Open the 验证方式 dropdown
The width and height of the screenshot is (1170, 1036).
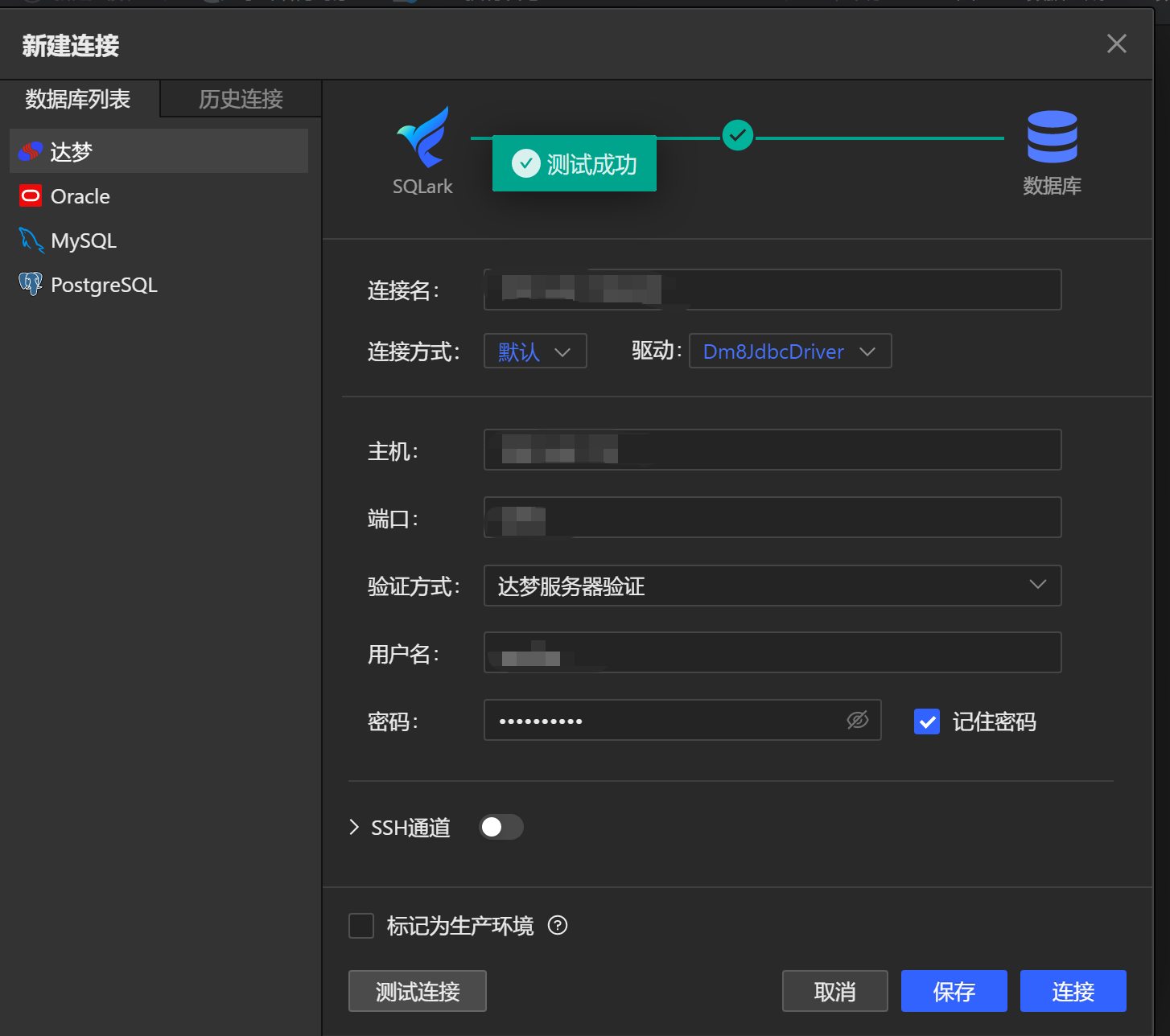(772, 586)
